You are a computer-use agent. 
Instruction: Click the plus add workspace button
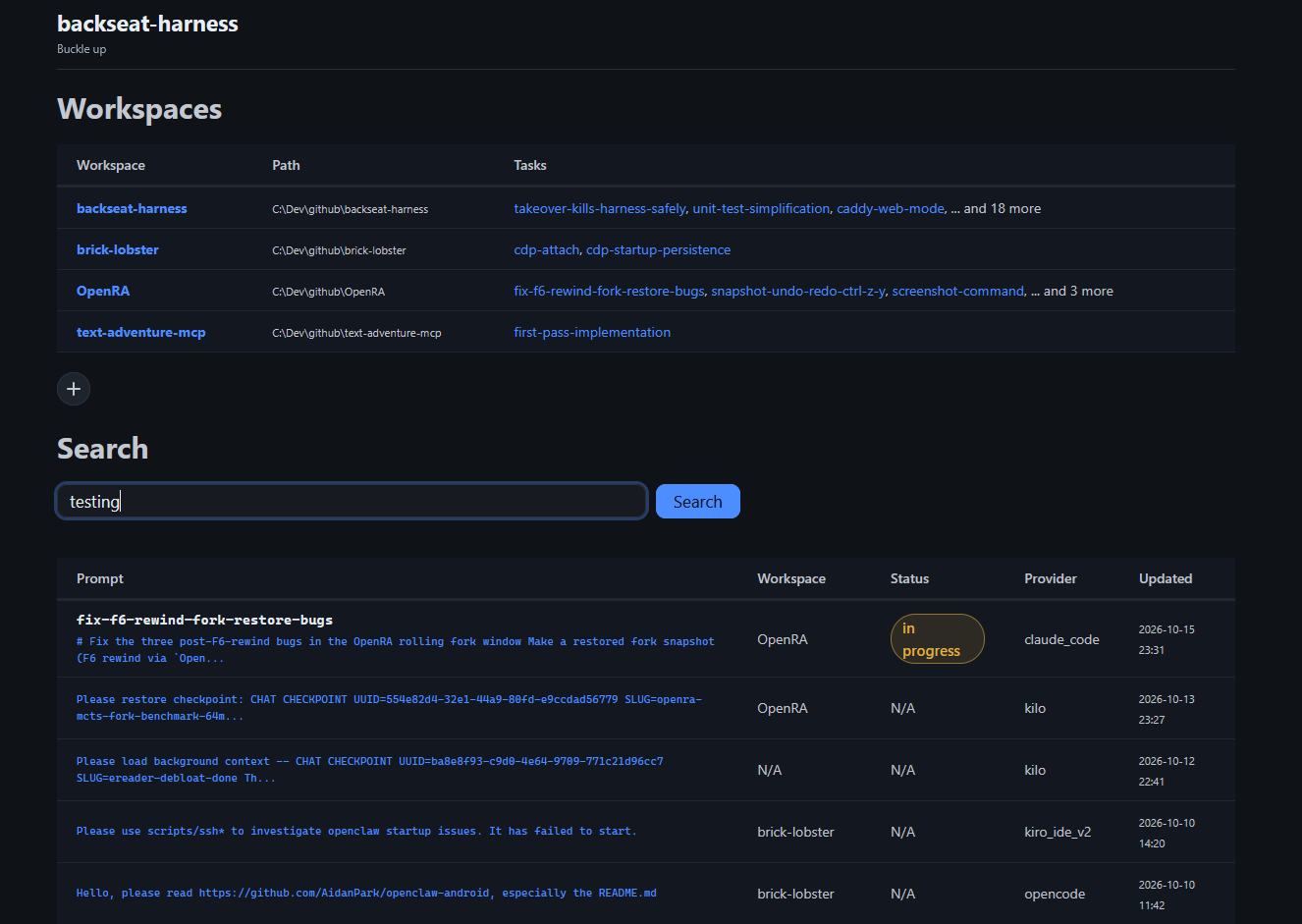(x=74, y=389)
